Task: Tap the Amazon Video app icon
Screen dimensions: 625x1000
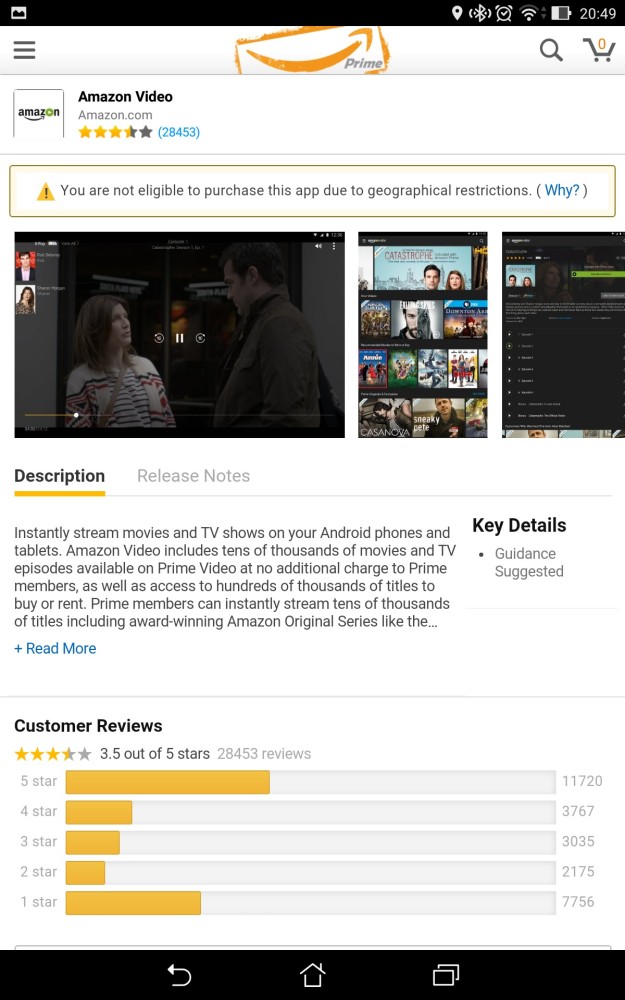Action: click(39, 114)
